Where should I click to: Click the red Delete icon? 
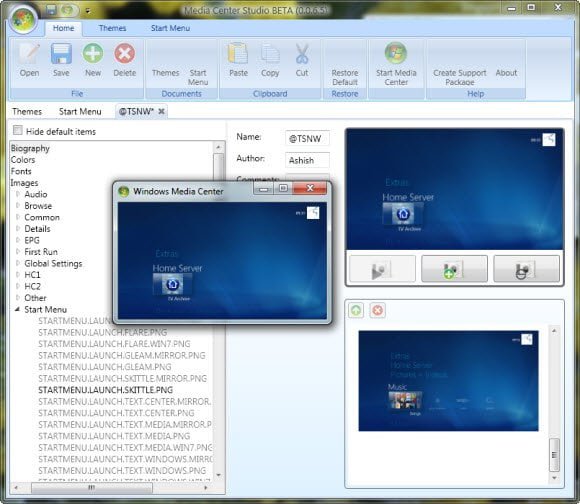tap(125, 54)
